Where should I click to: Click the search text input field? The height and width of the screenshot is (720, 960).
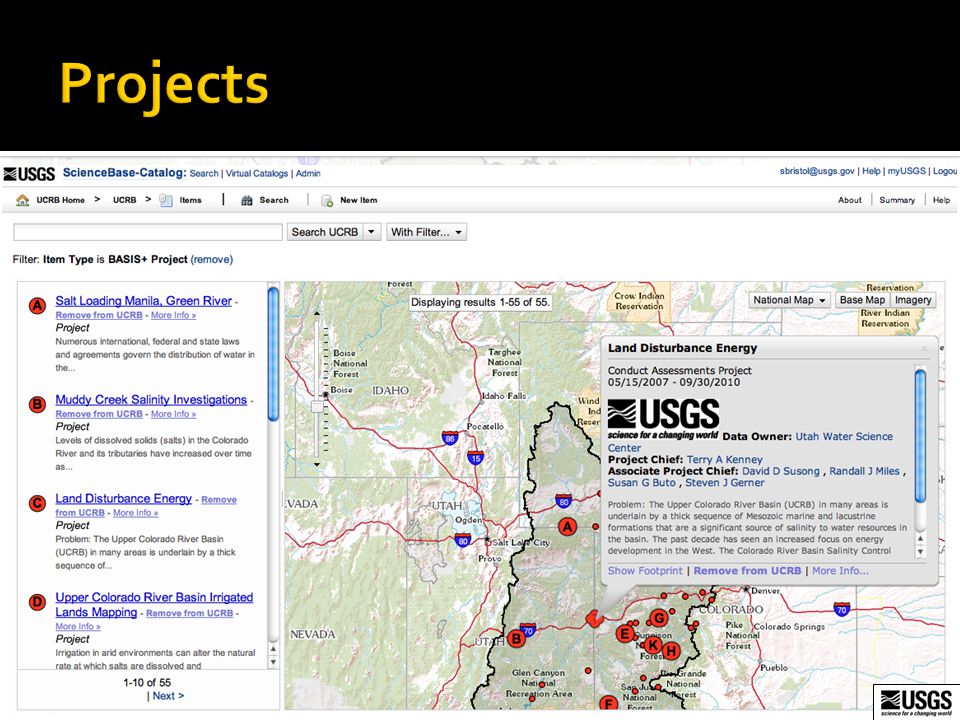(148, 232)
